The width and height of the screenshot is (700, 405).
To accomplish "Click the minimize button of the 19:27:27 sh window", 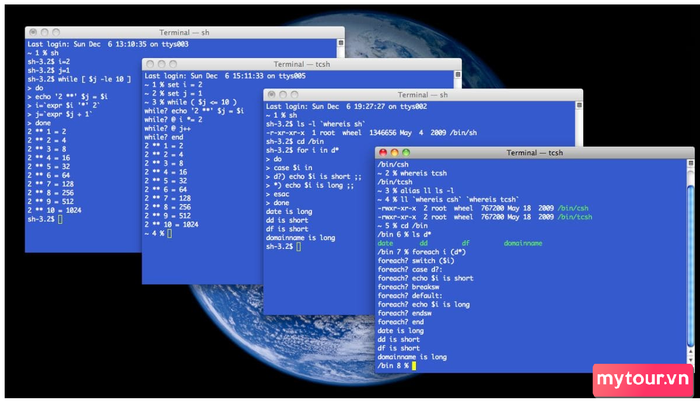I will (x=283, y=95).
